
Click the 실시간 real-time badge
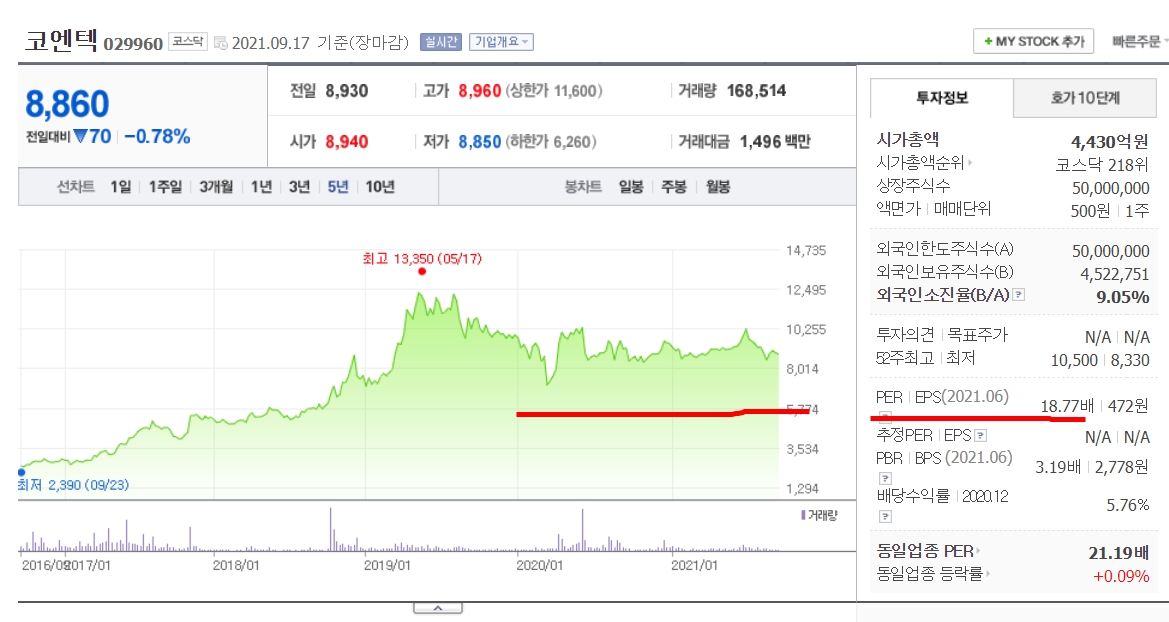tap(441, 42)
